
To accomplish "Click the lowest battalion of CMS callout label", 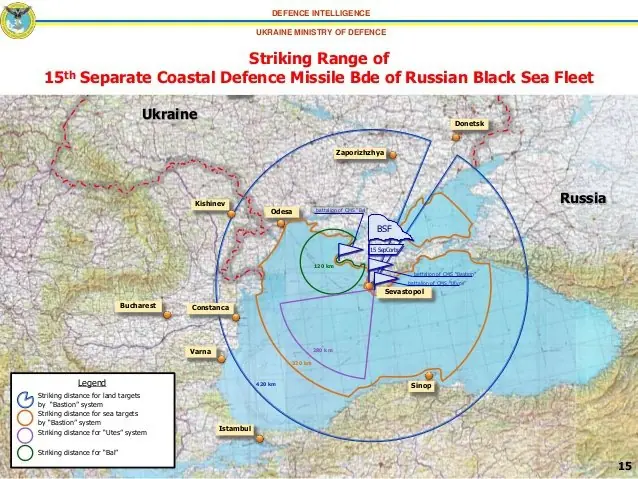I will tap(436, 283).
